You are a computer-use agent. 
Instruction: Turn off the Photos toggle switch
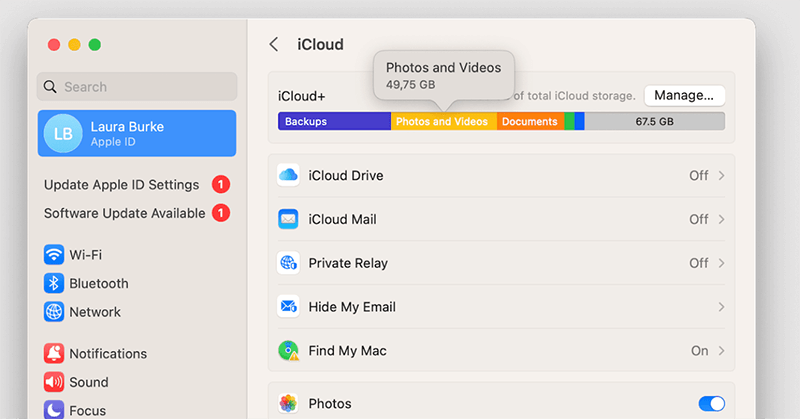click(x=711, y=404)
